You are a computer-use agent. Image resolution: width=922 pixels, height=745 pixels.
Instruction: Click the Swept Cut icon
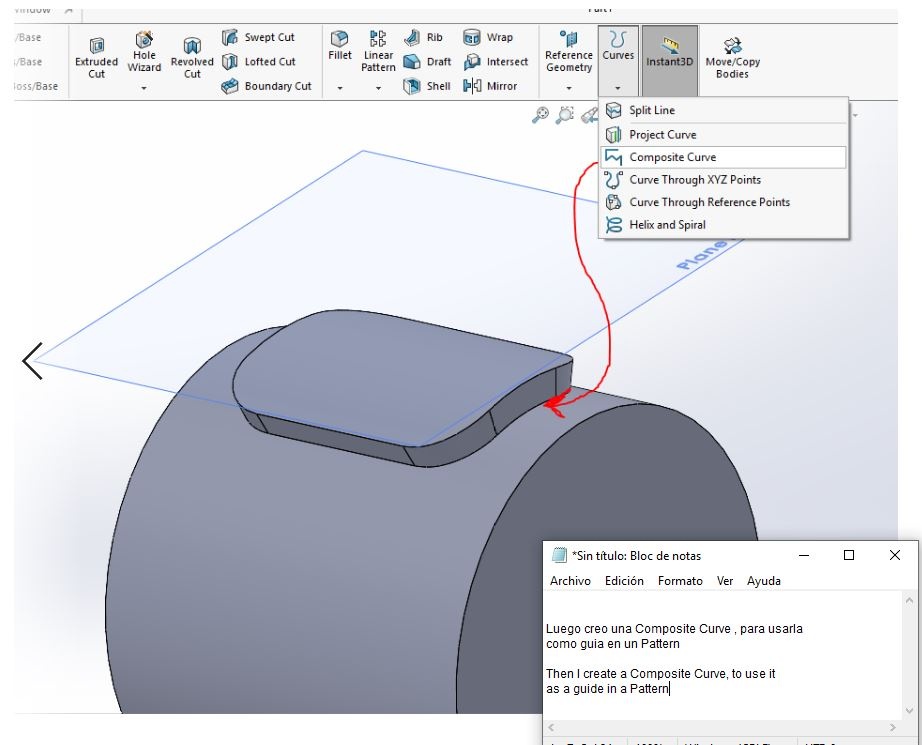229,37
